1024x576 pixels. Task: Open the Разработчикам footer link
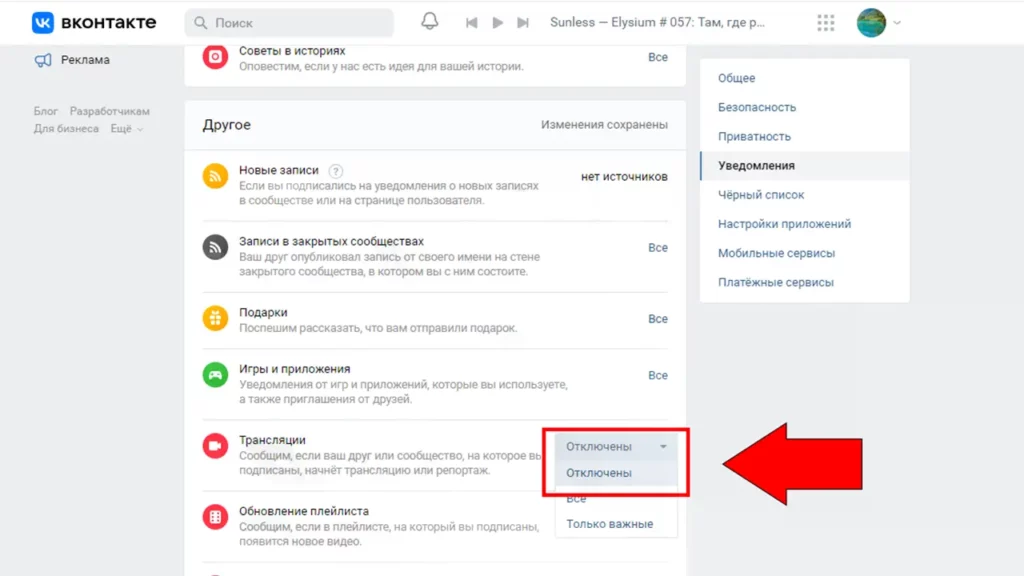pyautogui.click(x=109, y=112)
